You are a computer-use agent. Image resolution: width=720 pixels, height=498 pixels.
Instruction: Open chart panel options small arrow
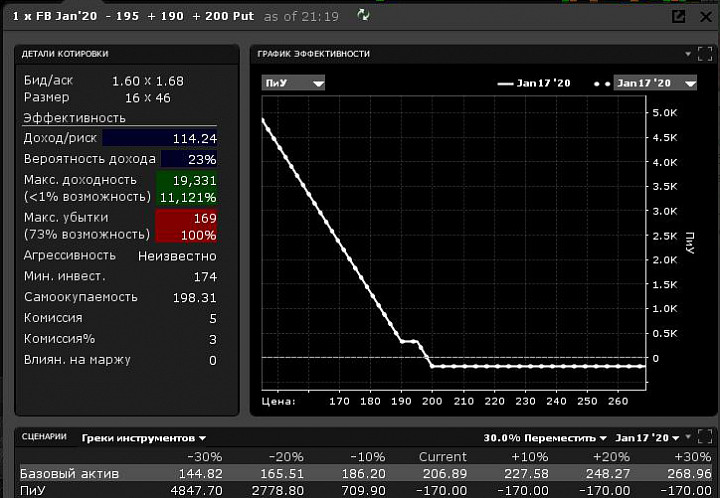coord(688,54)
